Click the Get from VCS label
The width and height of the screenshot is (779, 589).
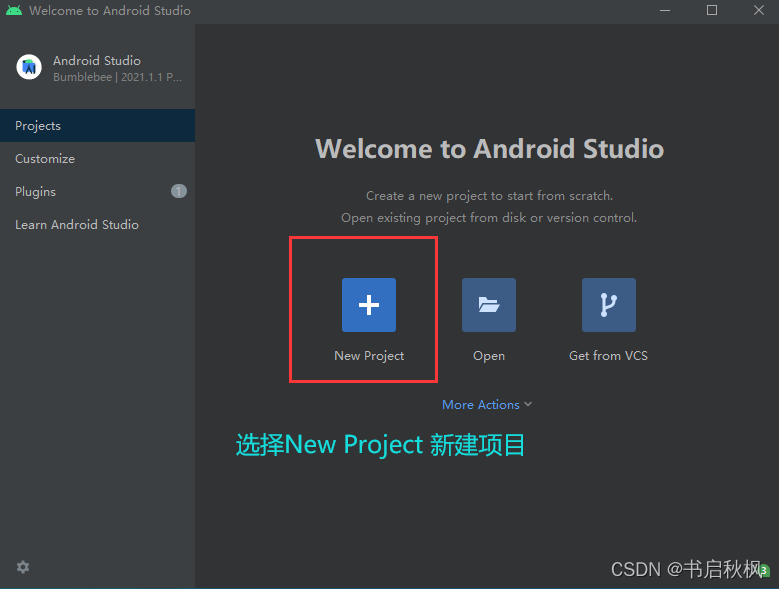click(609, 356)
